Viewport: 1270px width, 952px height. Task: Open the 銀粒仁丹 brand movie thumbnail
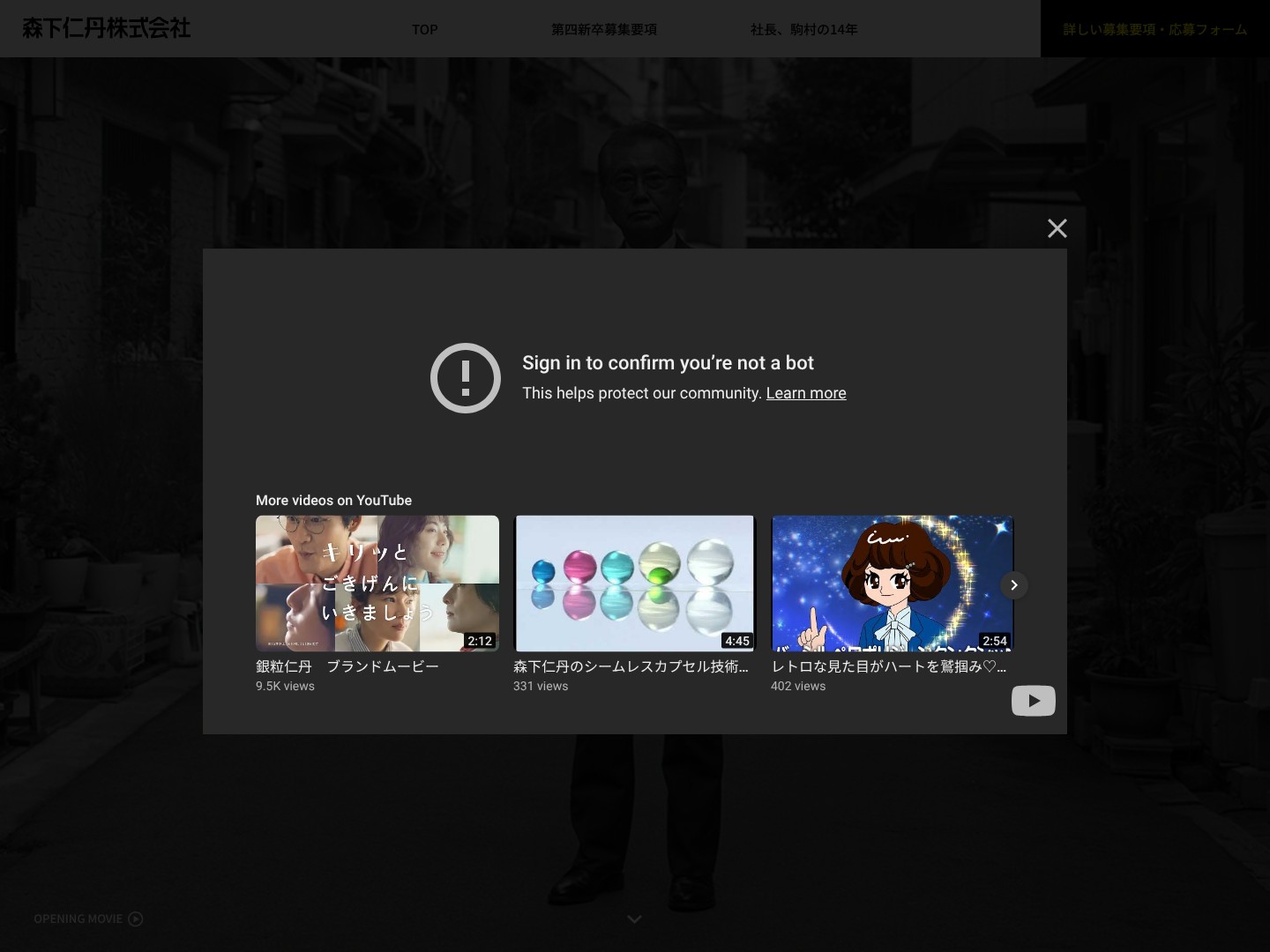(377, 584)
